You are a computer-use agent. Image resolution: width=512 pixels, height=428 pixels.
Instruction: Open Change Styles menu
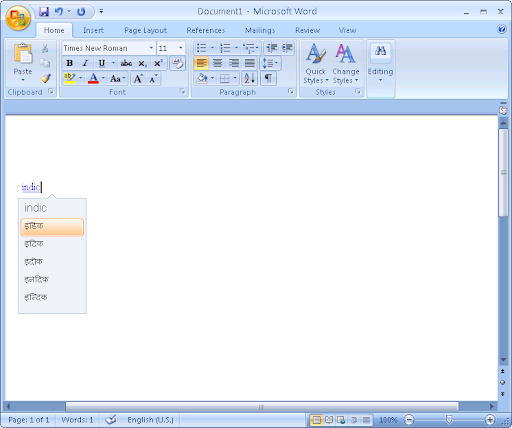[346, 63]
